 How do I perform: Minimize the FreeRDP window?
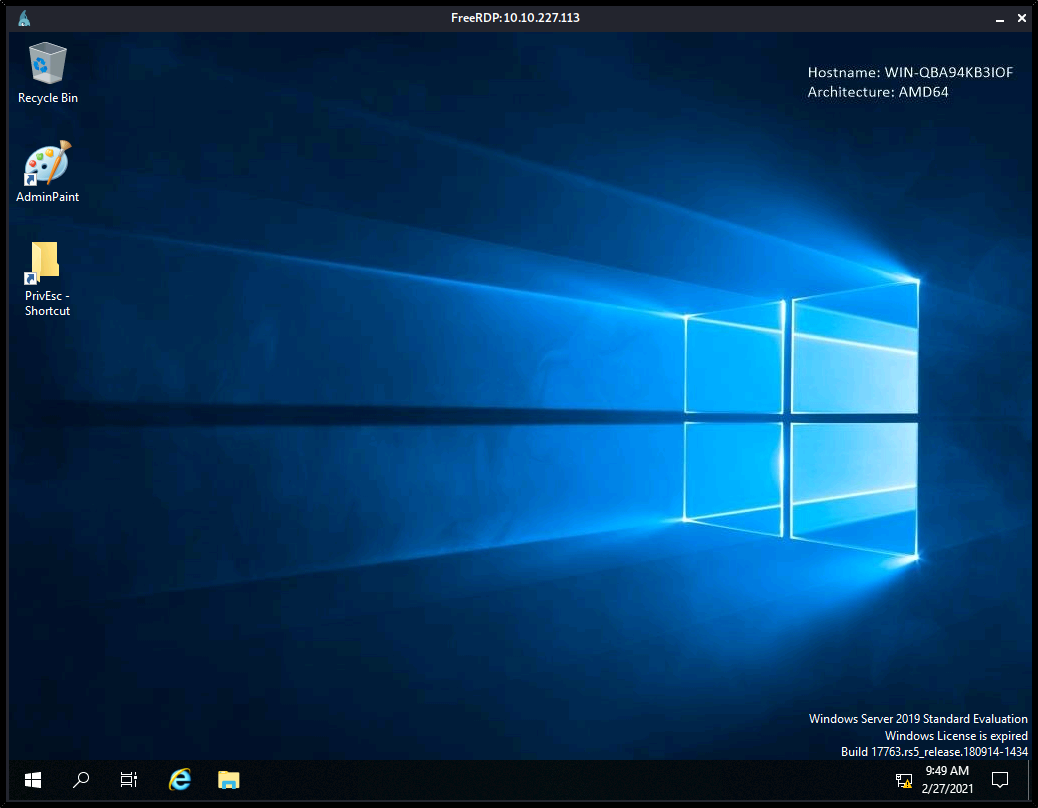(1000, 19)
